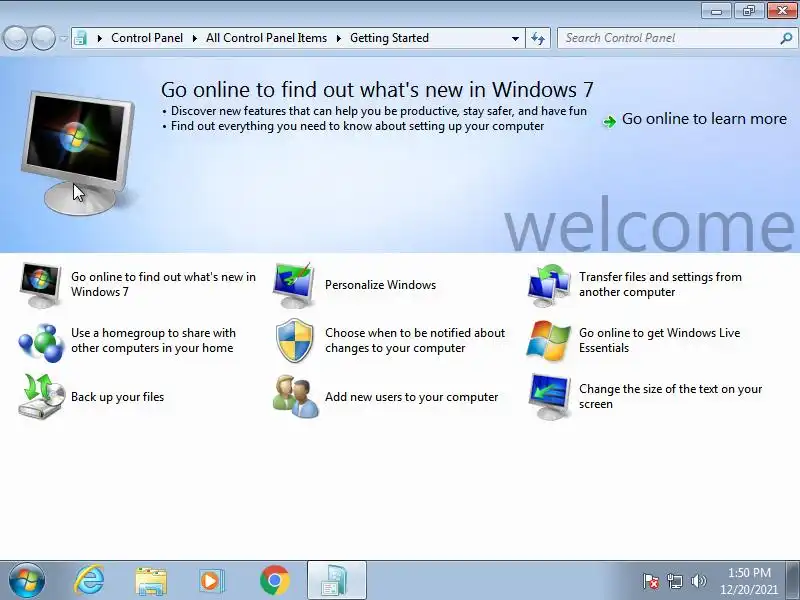This screenshot has width=800, height=600.
Task: Select the 'Back up your files' text
Action: point(117,397)
